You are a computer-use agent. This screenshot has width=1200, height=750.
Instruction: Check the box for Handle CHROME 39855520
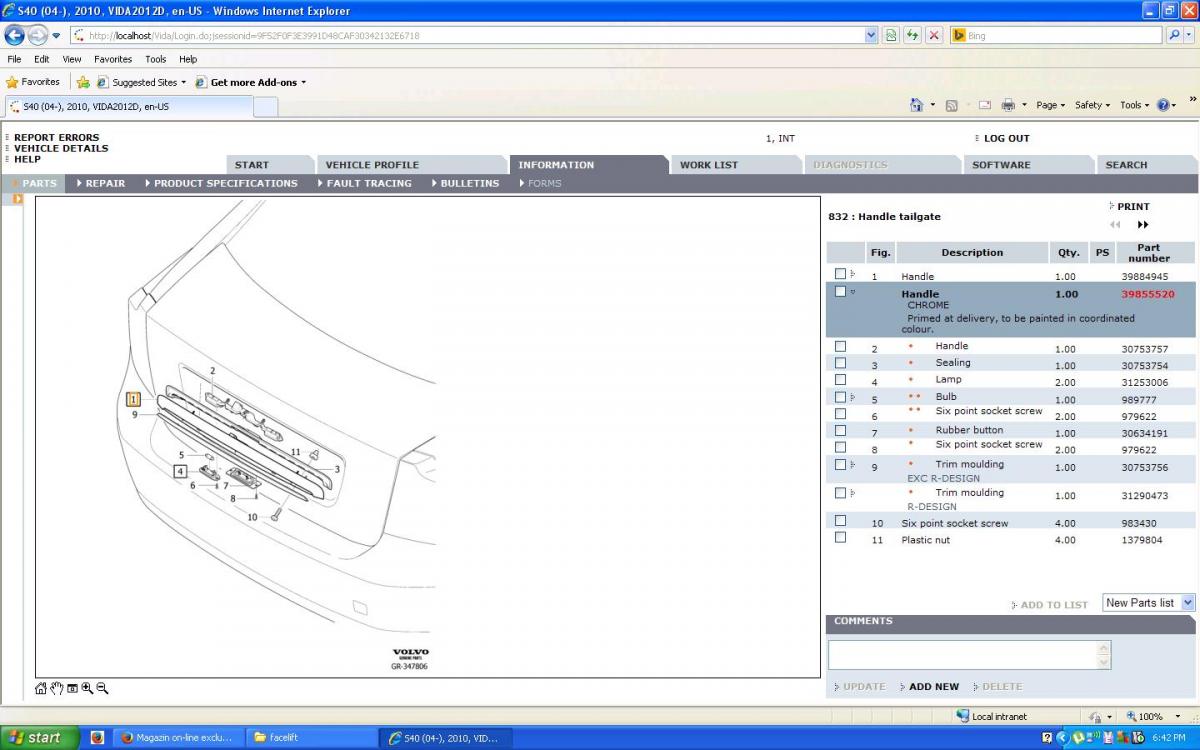(840, 292)
